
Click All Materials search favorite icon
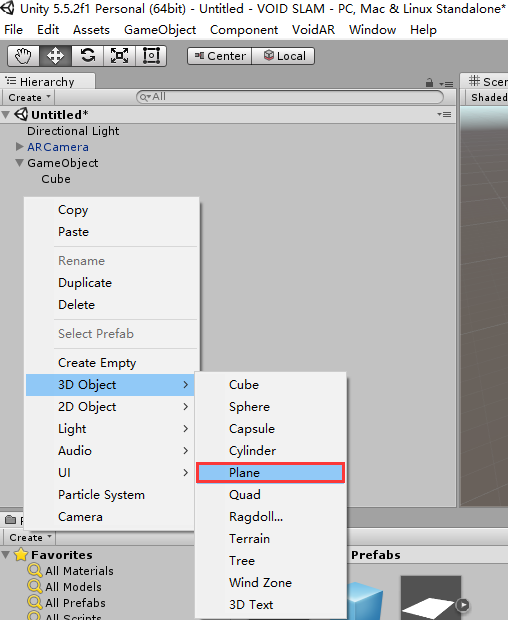coord(35,571)
